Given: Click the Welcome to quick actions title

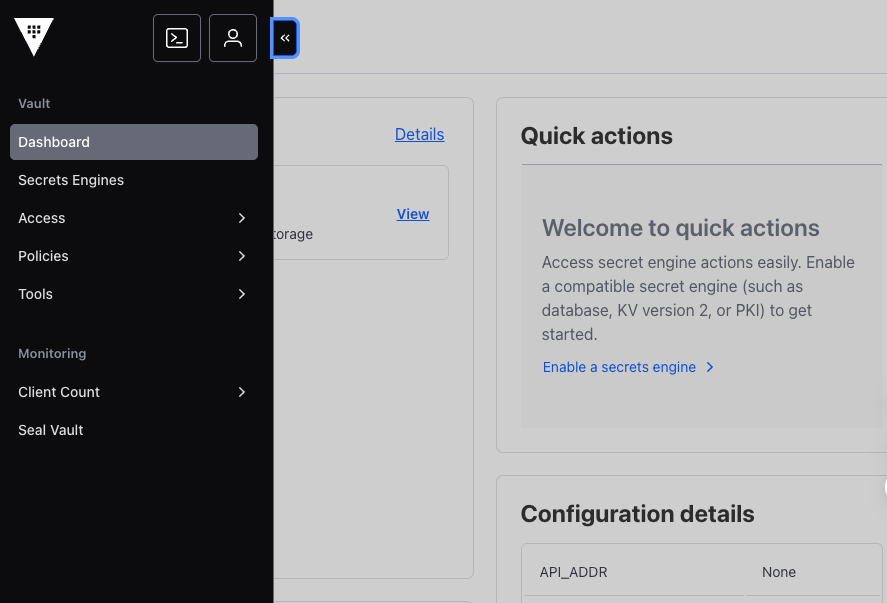Looking at the screenshot, I should click(681, 228).
